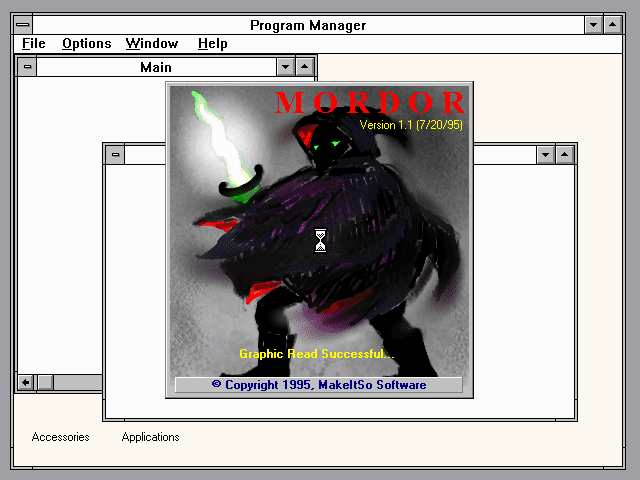Open the Main window control menu box
Viewport: 640px width, 480px height.
(x=27, y=67)
